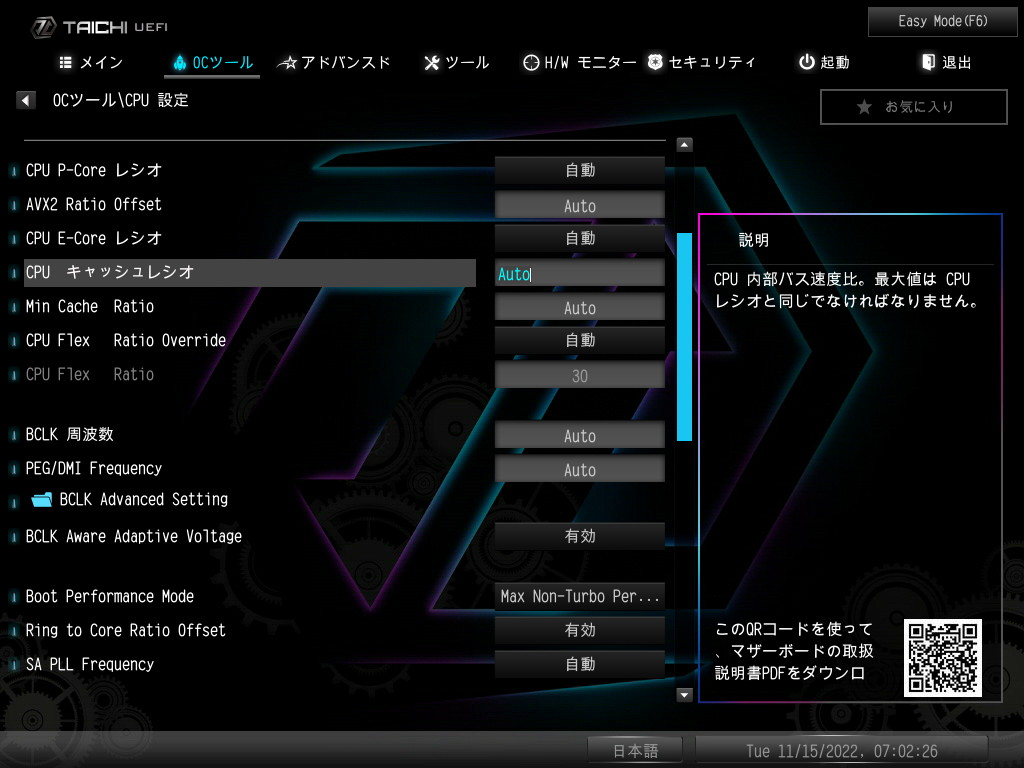This screenshot has width=1024, height=768.
Task: Click the 説明 description heading
Action: tap(754, 240)
